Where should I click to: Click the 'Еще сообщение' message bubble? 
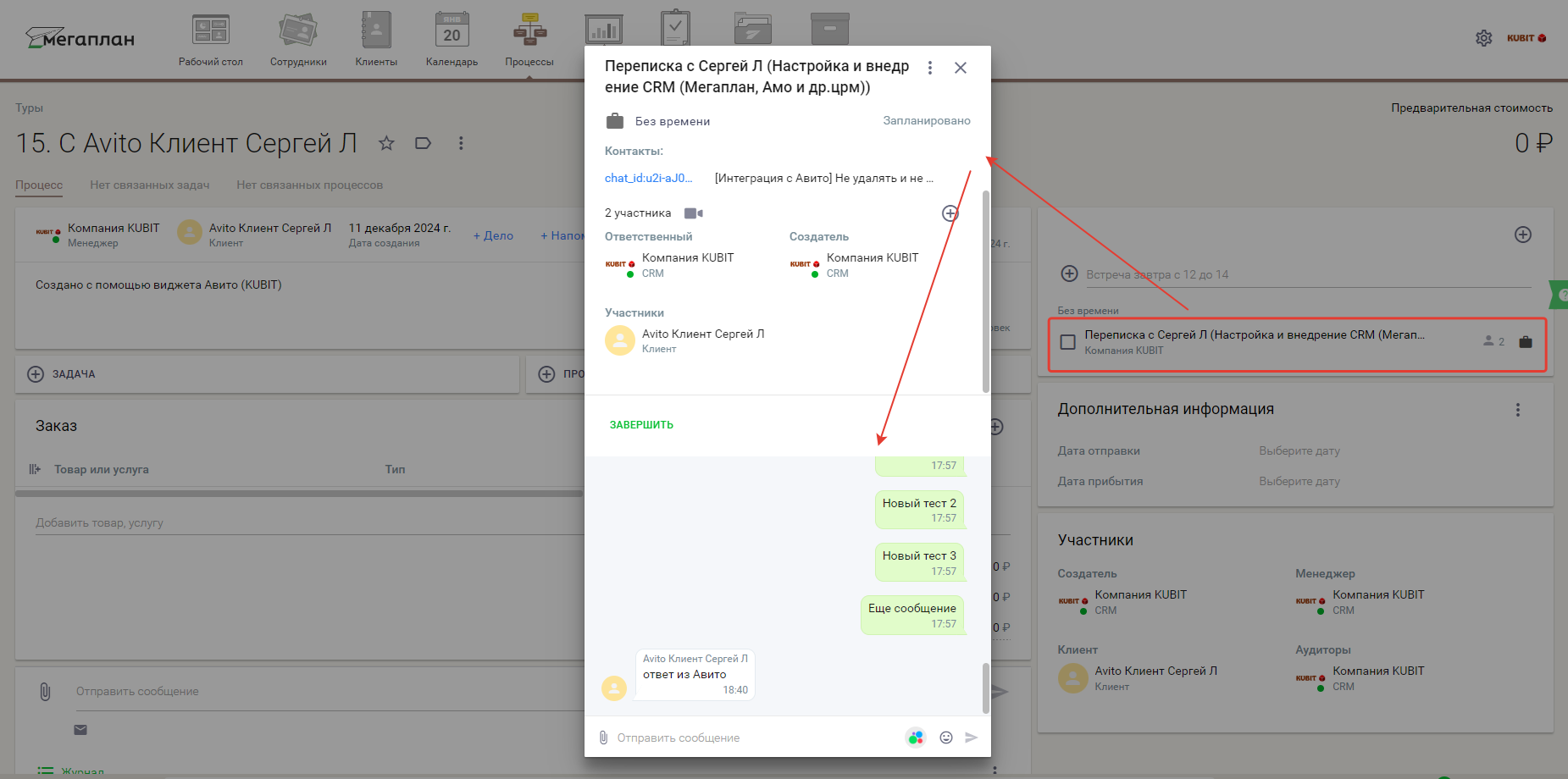[912, 615]
